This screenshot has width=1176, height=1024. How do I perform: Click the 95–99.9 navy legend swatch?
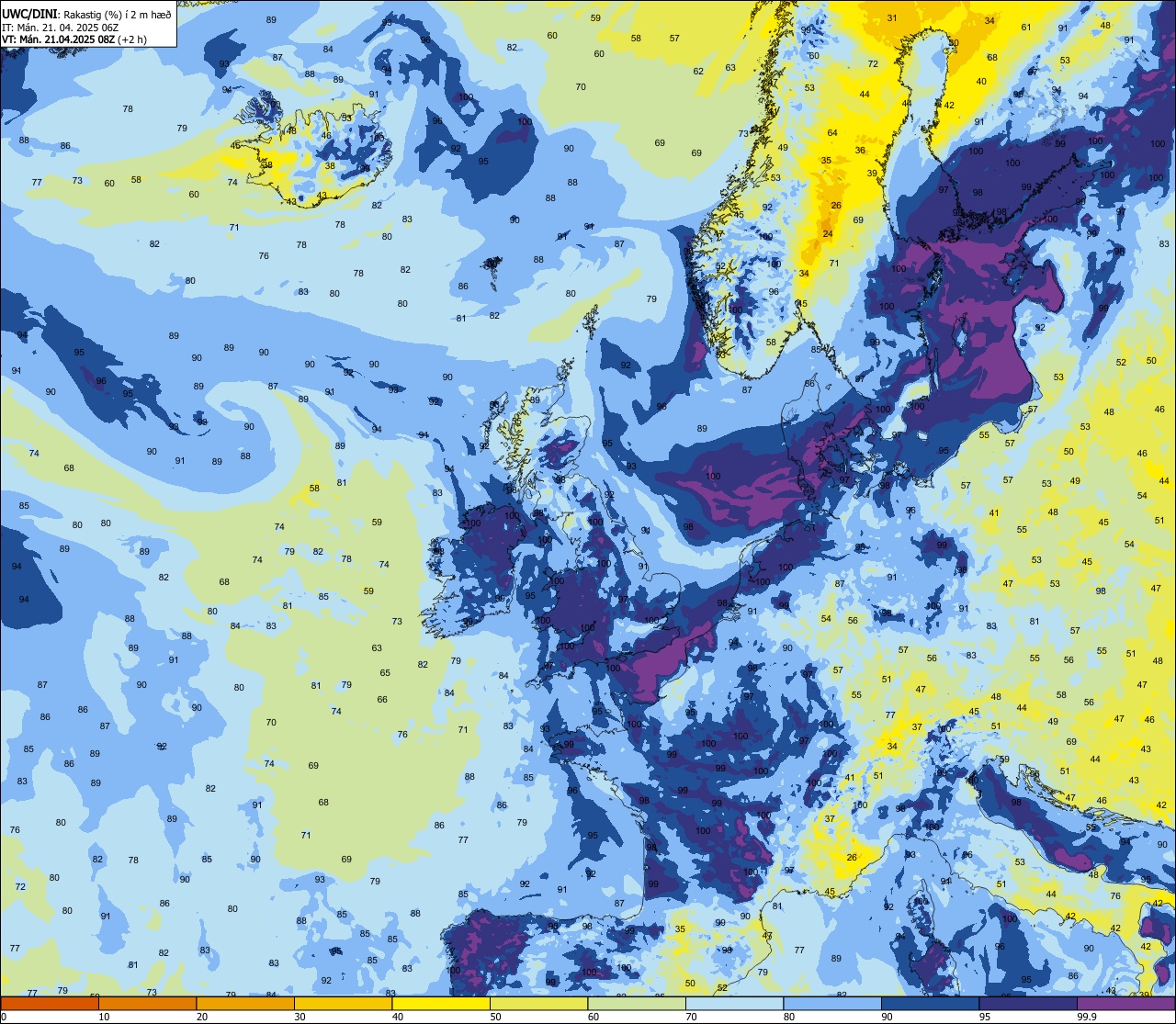pos(1028,1003)
